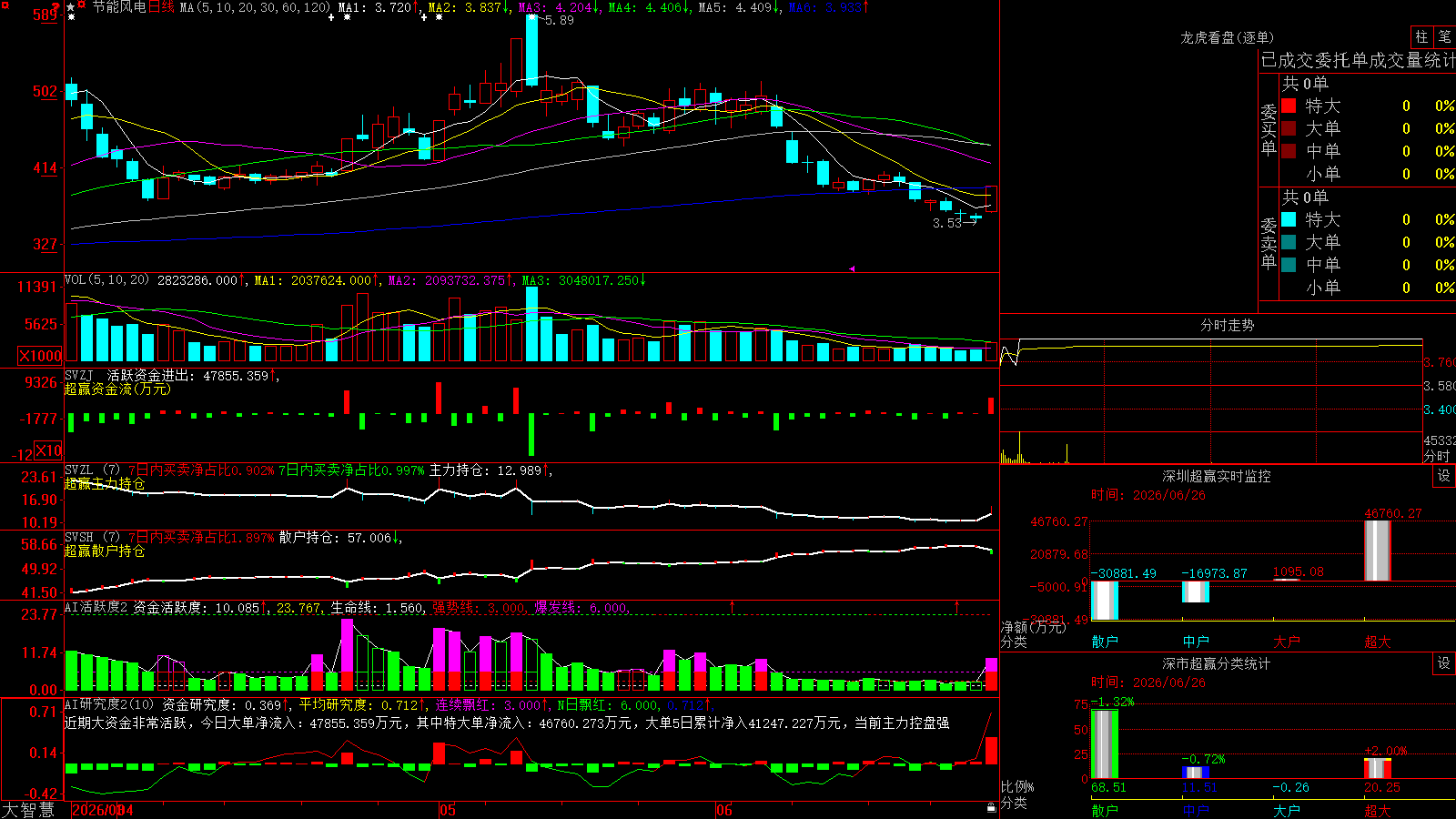Click the 委买单 vertical label
Image resolution: width=1456 pixels, height=819 pixels.
click(1269, 129)
